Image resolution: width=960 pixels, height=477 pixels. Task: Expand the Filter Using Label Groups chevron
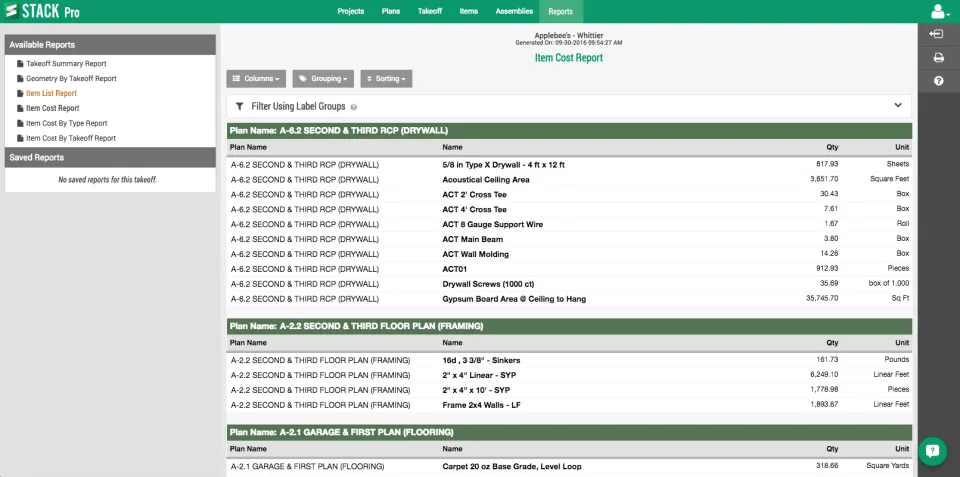tap(898, 105)
